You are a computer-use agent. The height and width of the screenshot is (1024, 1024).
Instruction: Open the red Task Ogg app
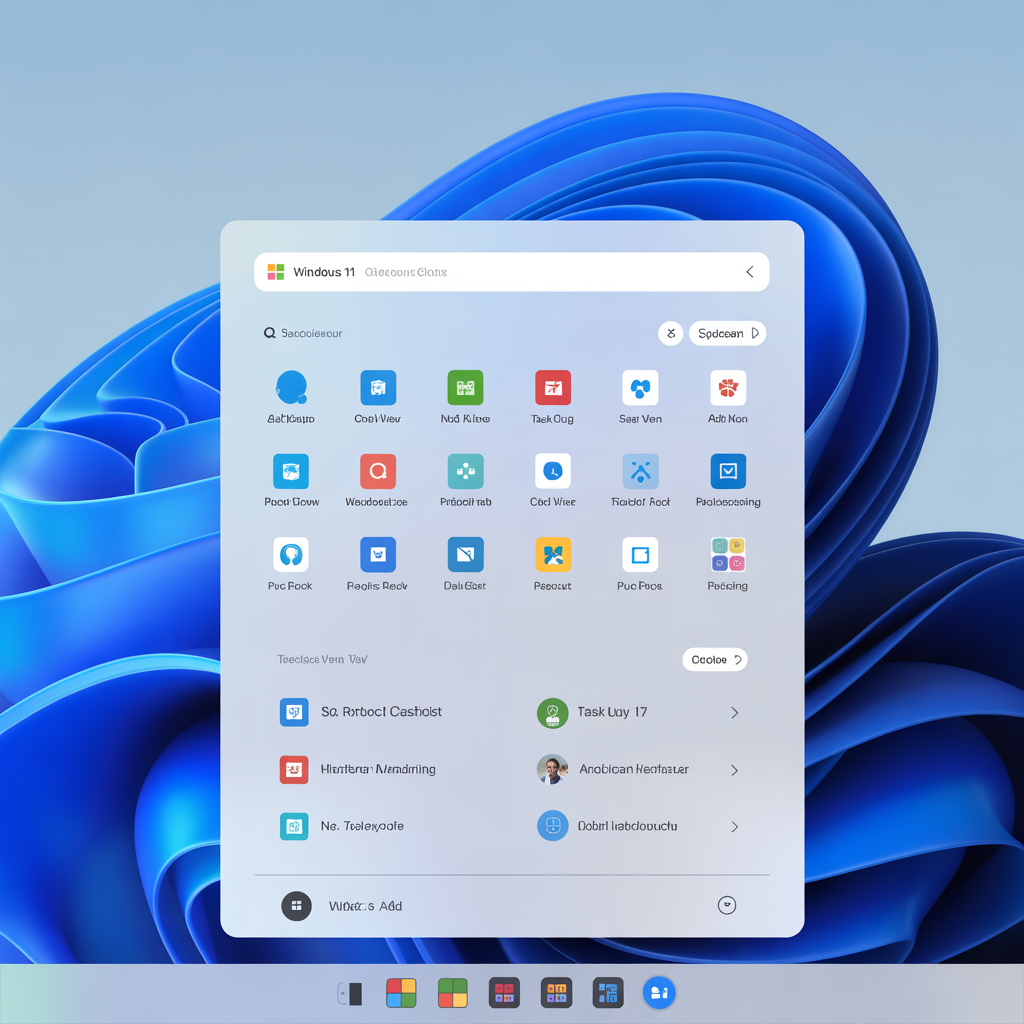coord(552,390)
